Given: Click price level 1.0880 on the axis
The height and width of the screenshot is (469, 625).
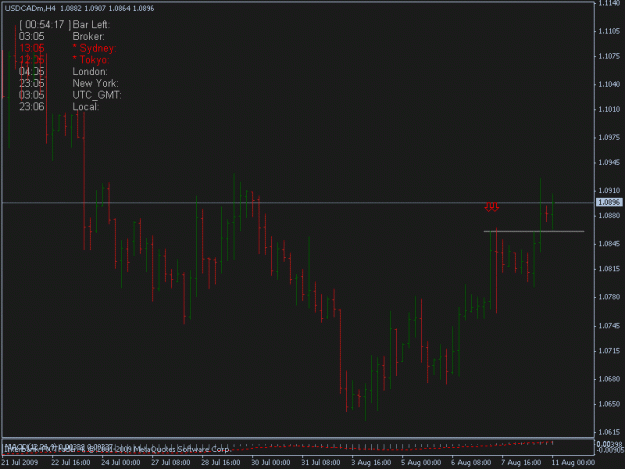Looking at the screenshot, I should coord(609,216).
